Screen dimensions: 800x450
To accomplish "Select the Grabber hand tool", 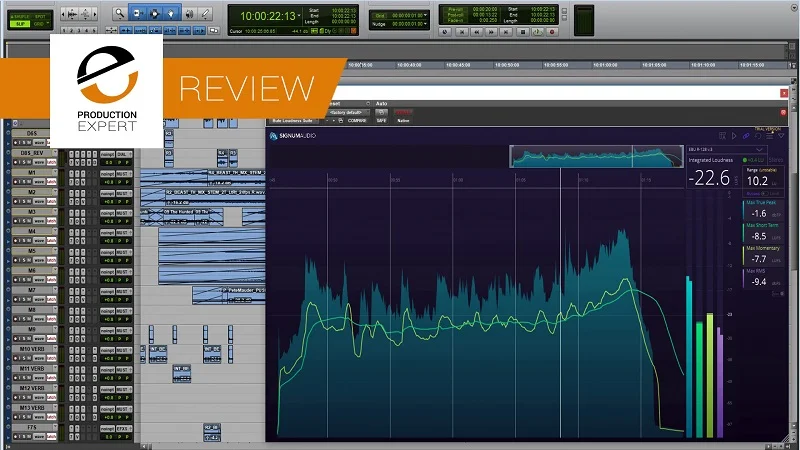I will pyautogui.click(x=171, y=14).
